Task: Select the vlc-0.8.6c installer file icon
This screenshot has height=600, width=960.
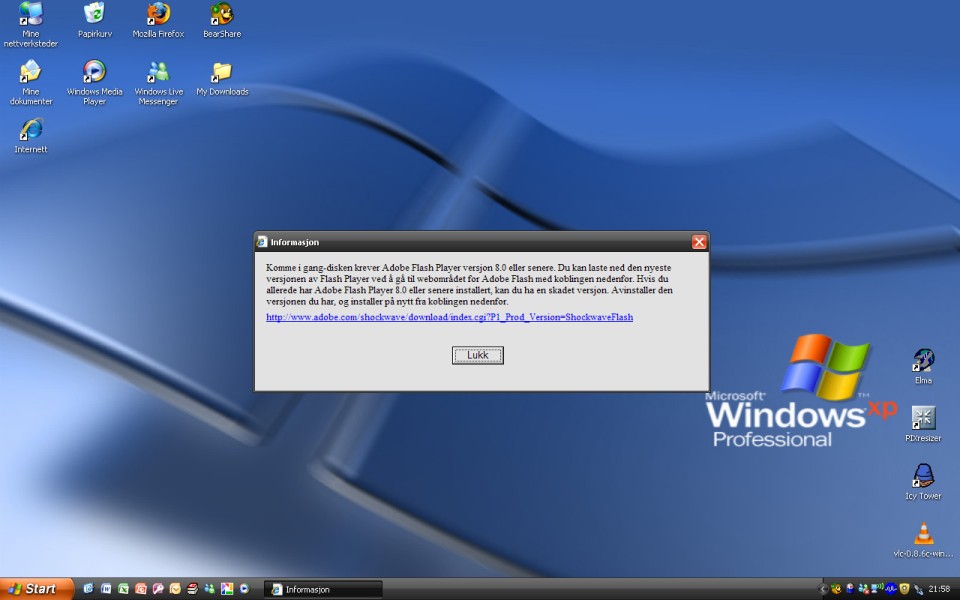Action: [923, 539]
